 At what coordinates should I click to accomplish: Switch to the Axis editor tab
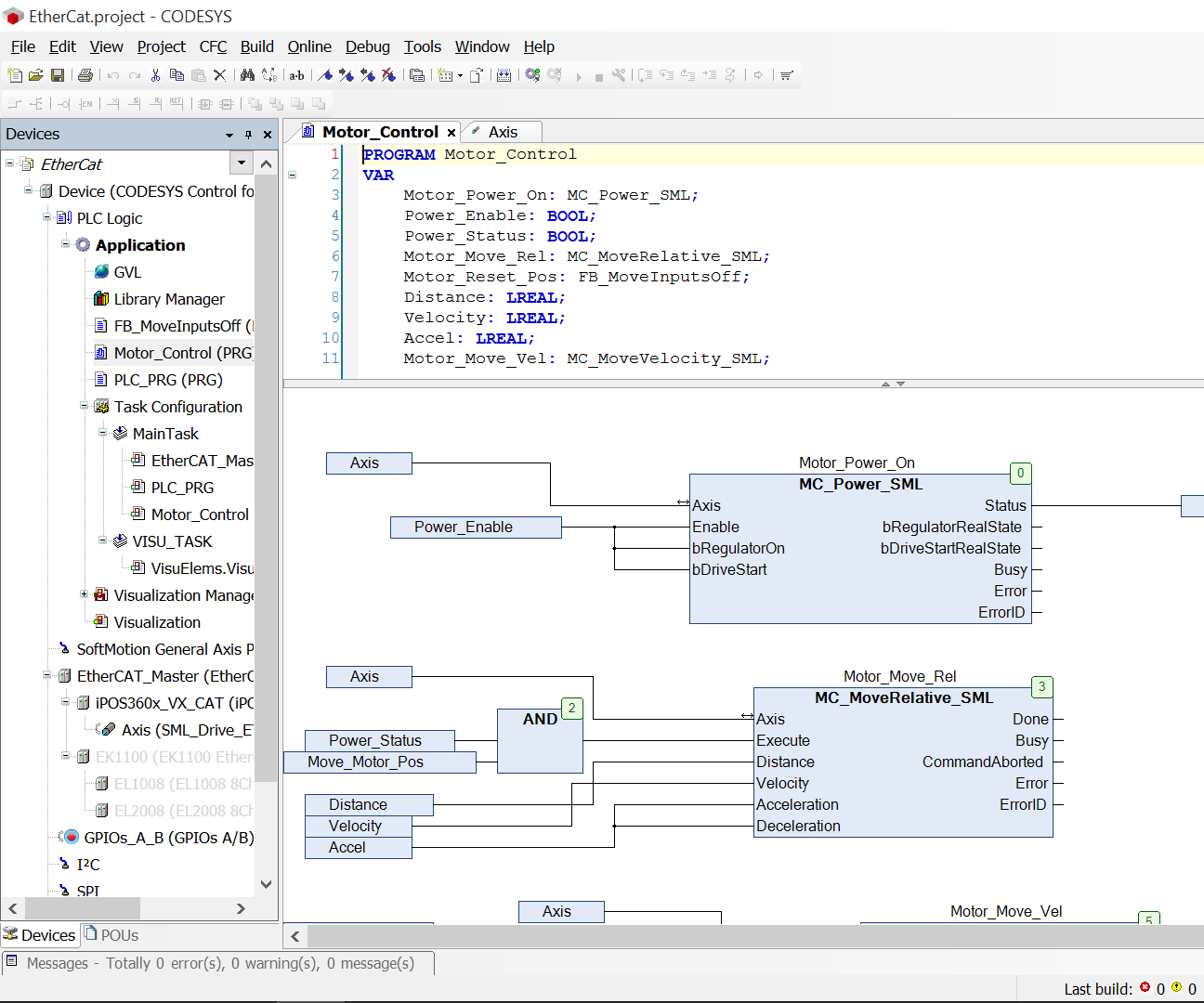tap(502, 132)
